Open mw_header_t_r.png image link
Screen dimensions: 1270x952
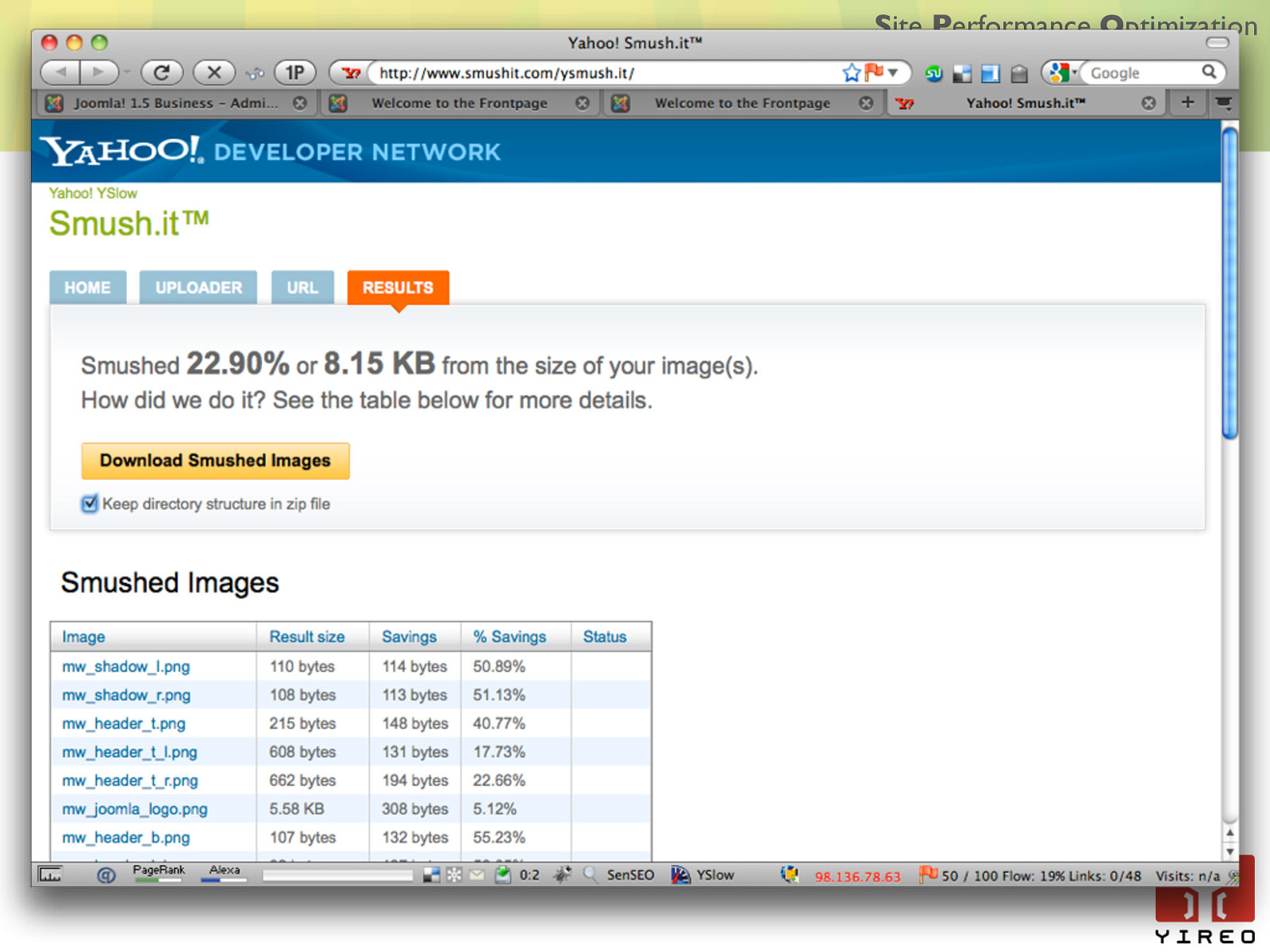click(x=130, y=781)
